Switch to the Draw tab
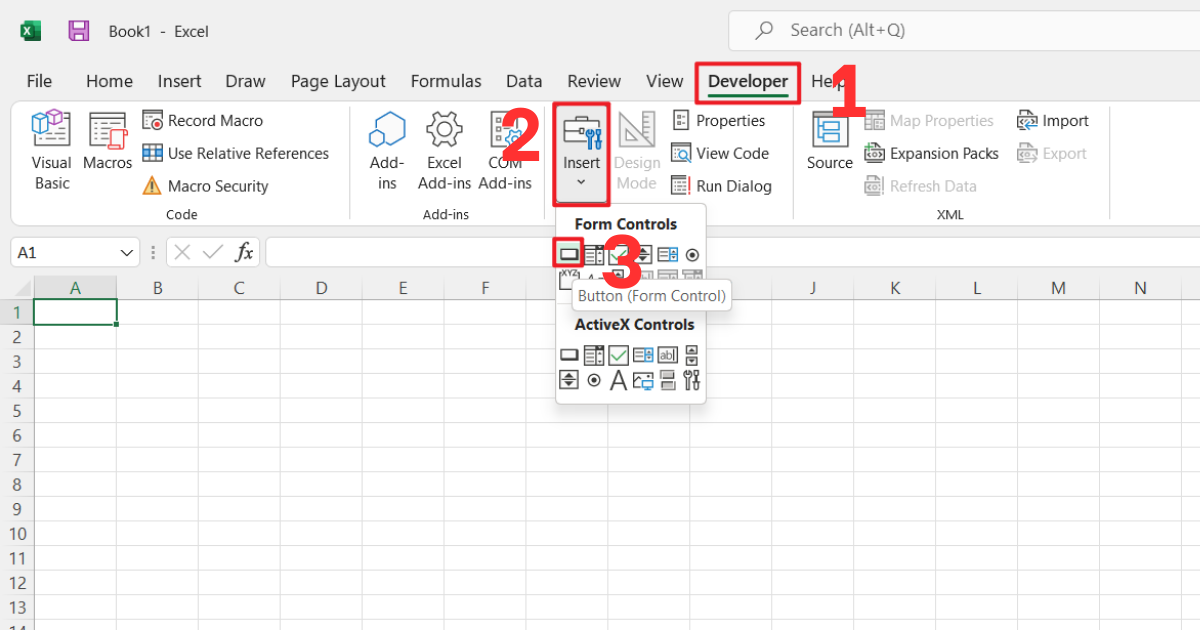 pyautogui.click(x=245, y=82)
